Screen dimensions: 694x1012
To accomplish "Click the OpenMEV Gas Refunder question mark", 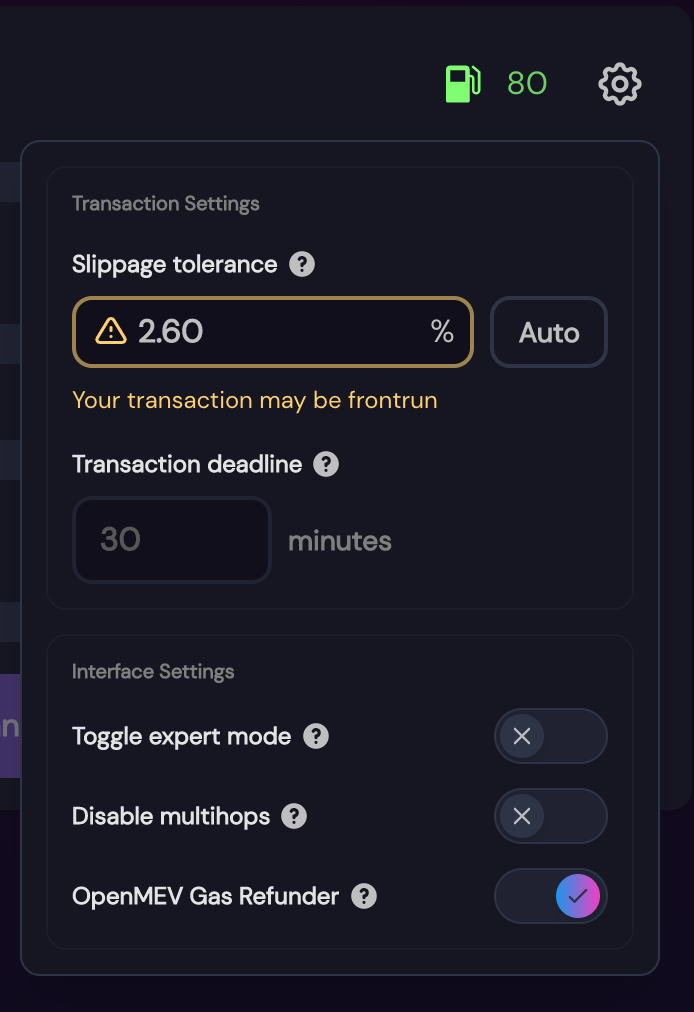I will [x=364, y=896].
